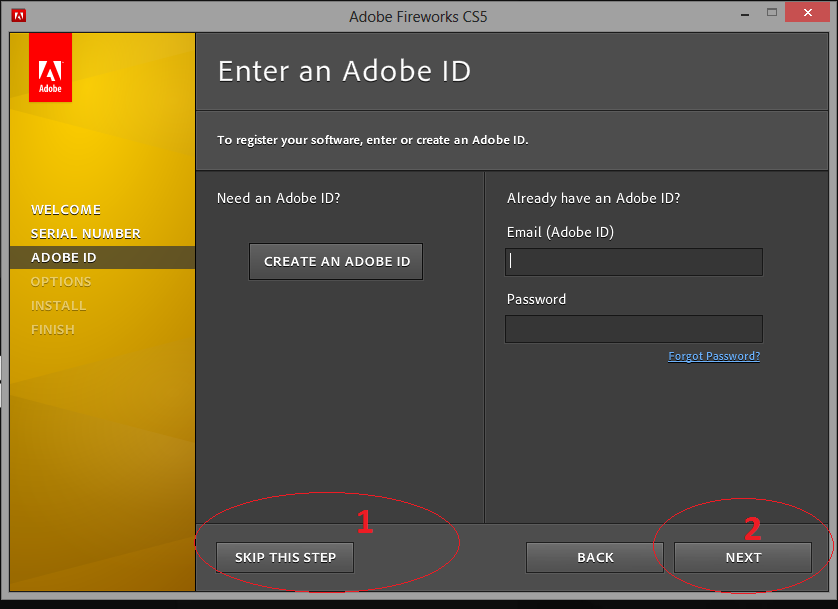
Task: Focus the Email (Adobe ID) field
Action: click(634, 262)
